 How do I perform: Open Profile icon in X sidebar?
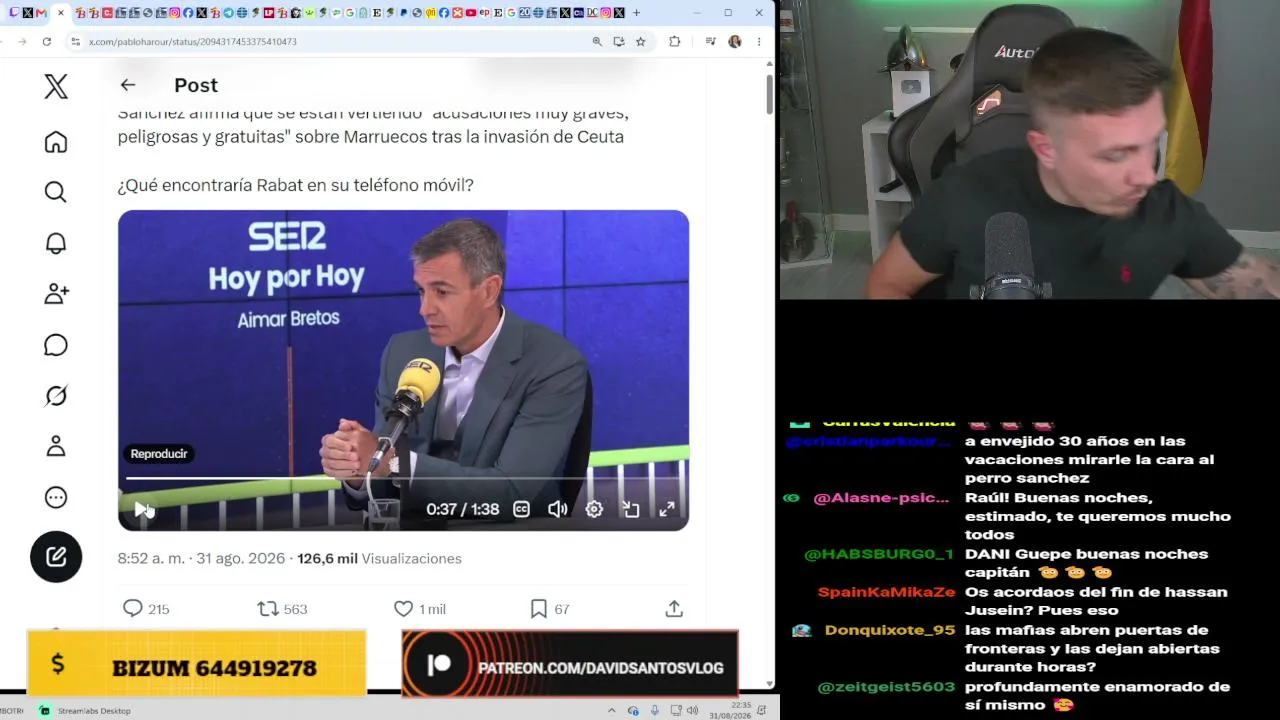pos(56,446)
